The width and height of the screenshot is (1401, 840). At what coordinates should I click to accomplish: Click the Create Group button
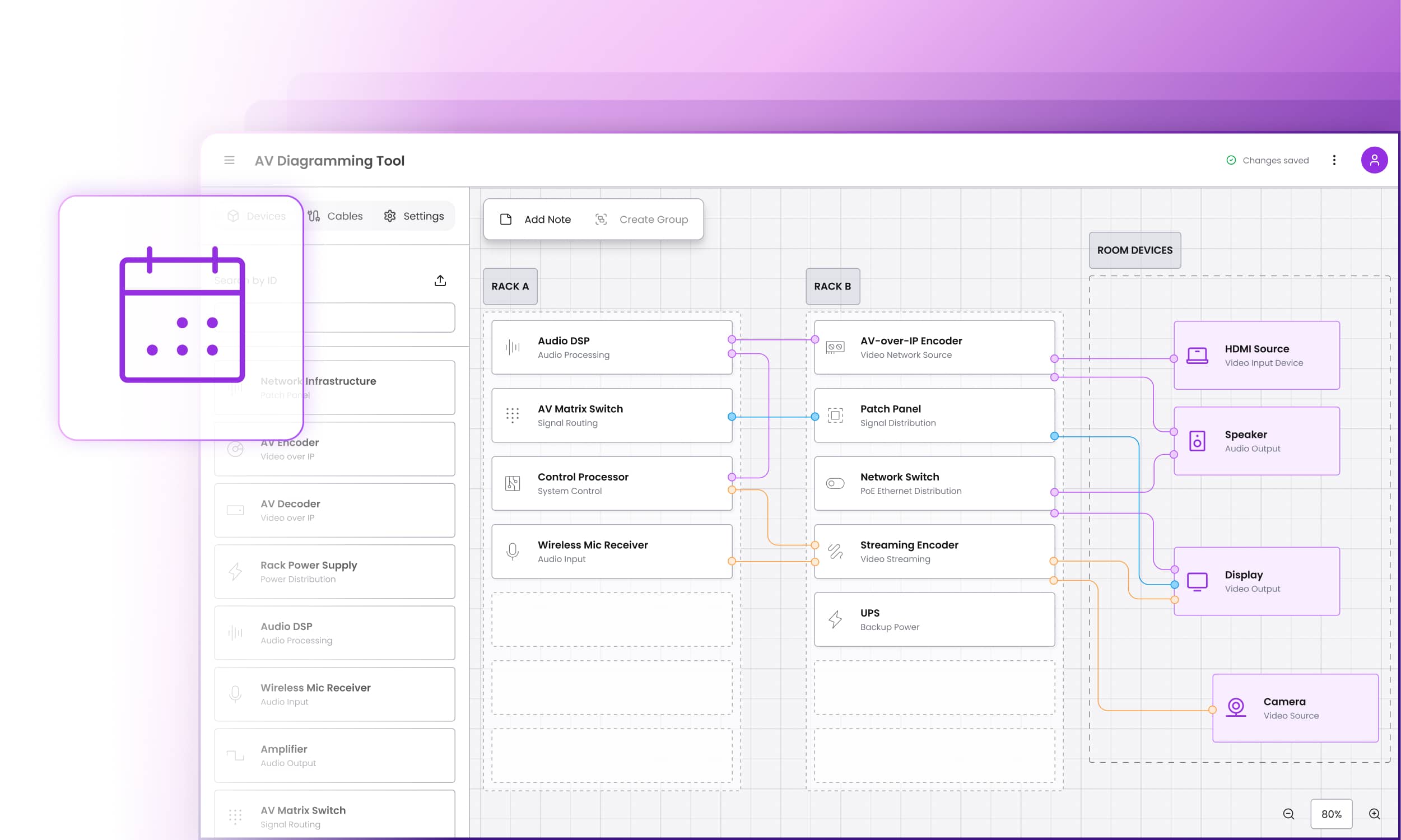click(642, 220)
